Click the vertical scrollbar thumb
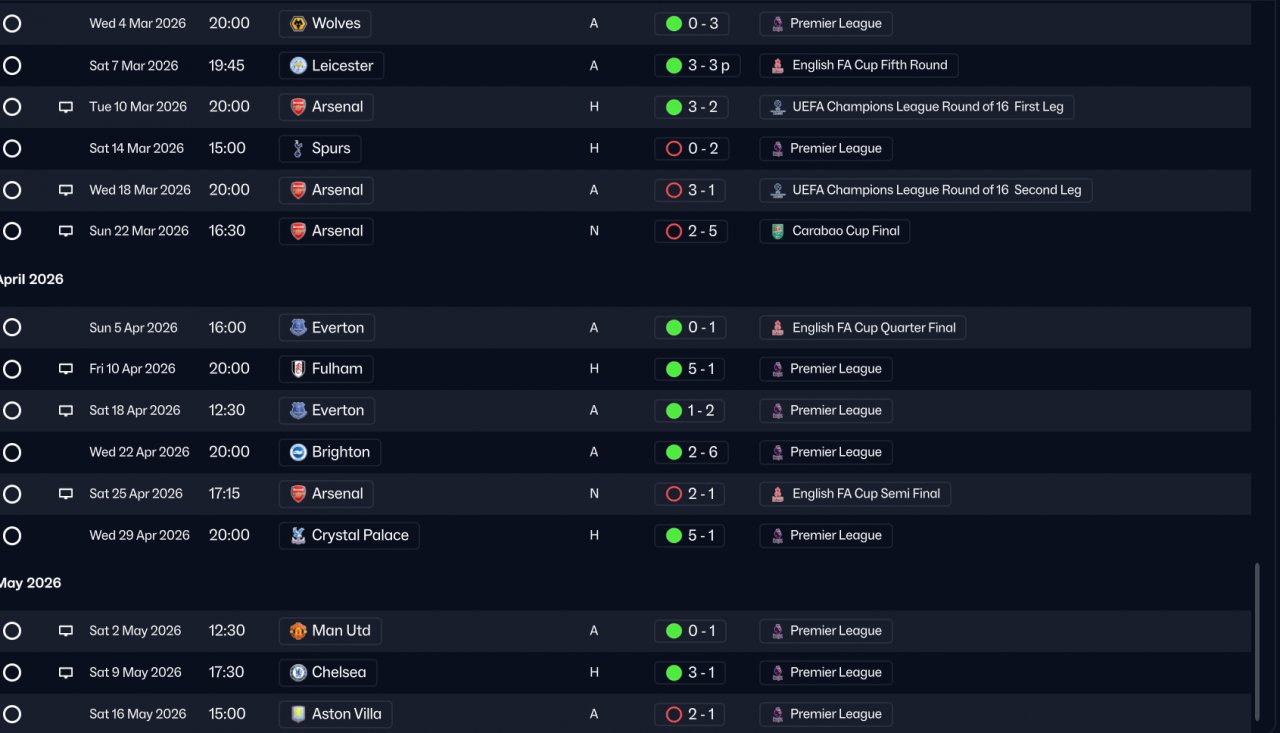 click(1257, 642)
